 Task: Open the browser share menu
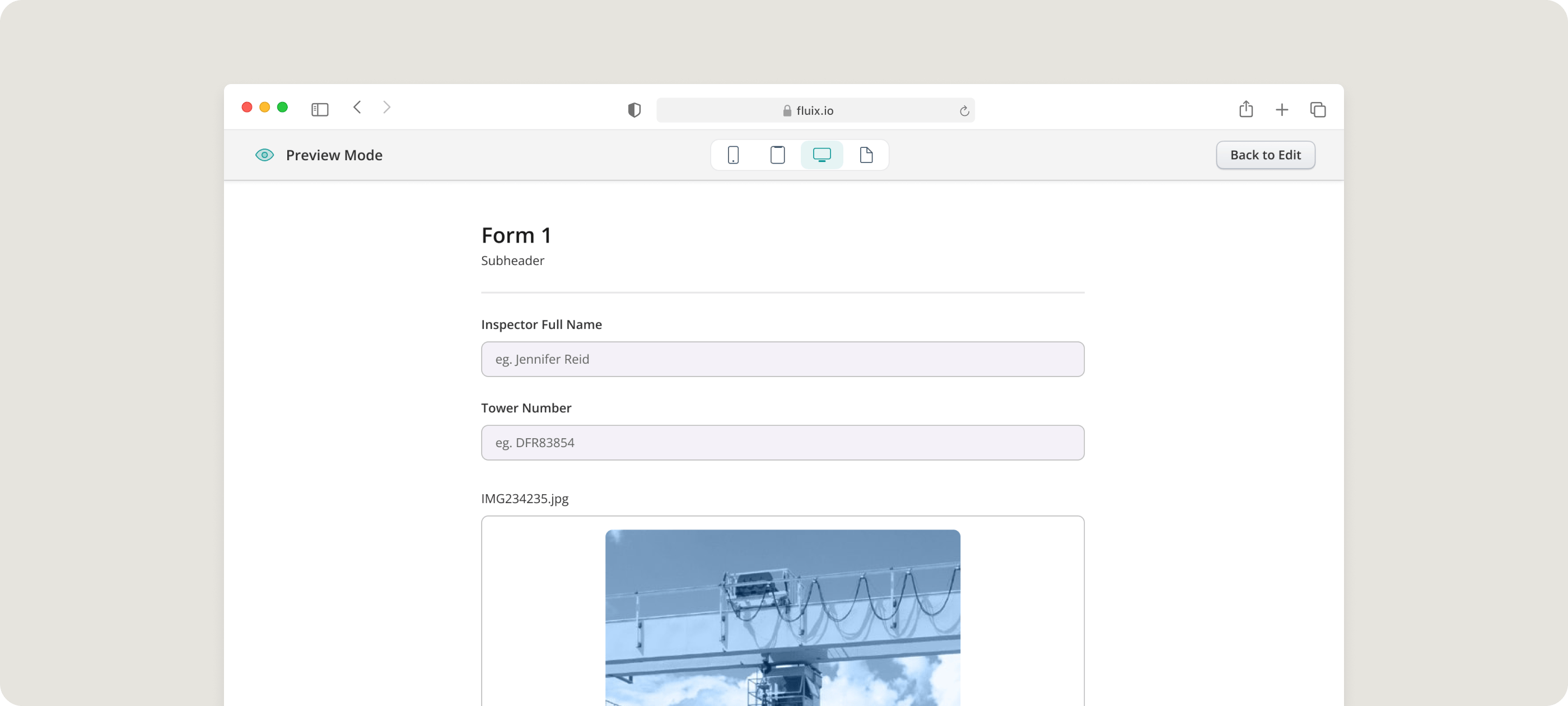(1245, 109)
